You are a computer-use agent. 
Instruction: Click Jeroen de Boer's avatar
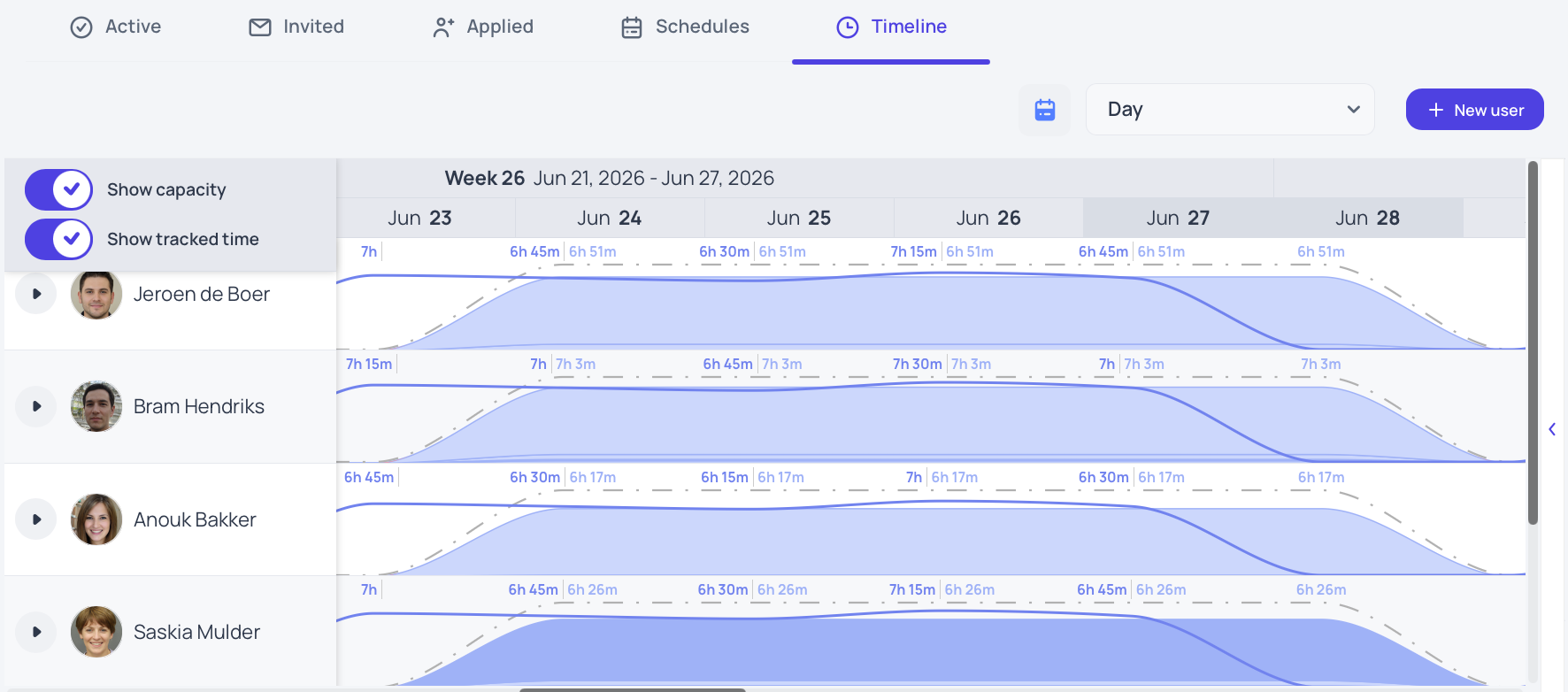click(96, 294)
